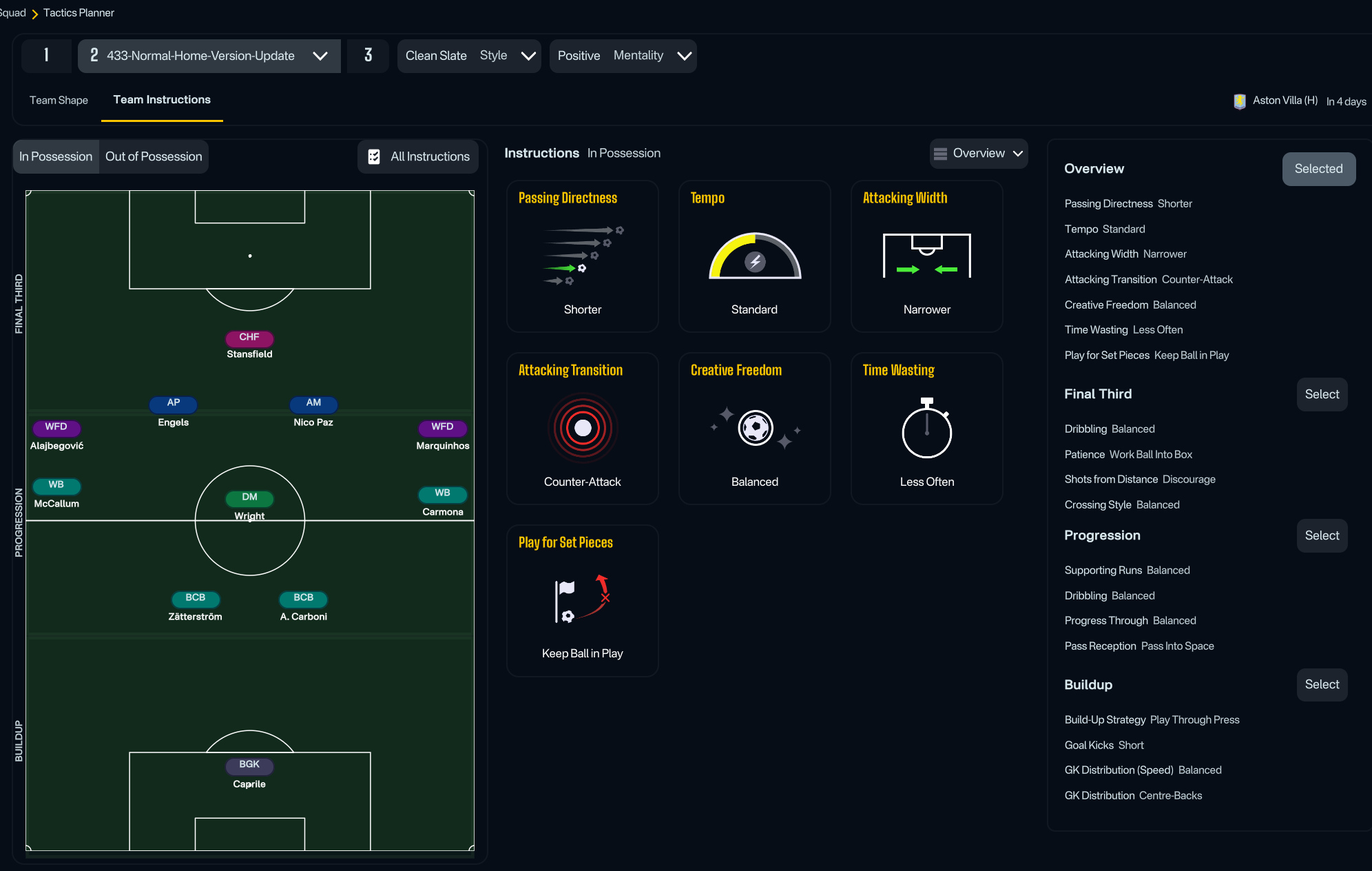1372x871 pixels.
Task: Click 'Crossing Style Balanced' row
Action: pos(1122,505)
